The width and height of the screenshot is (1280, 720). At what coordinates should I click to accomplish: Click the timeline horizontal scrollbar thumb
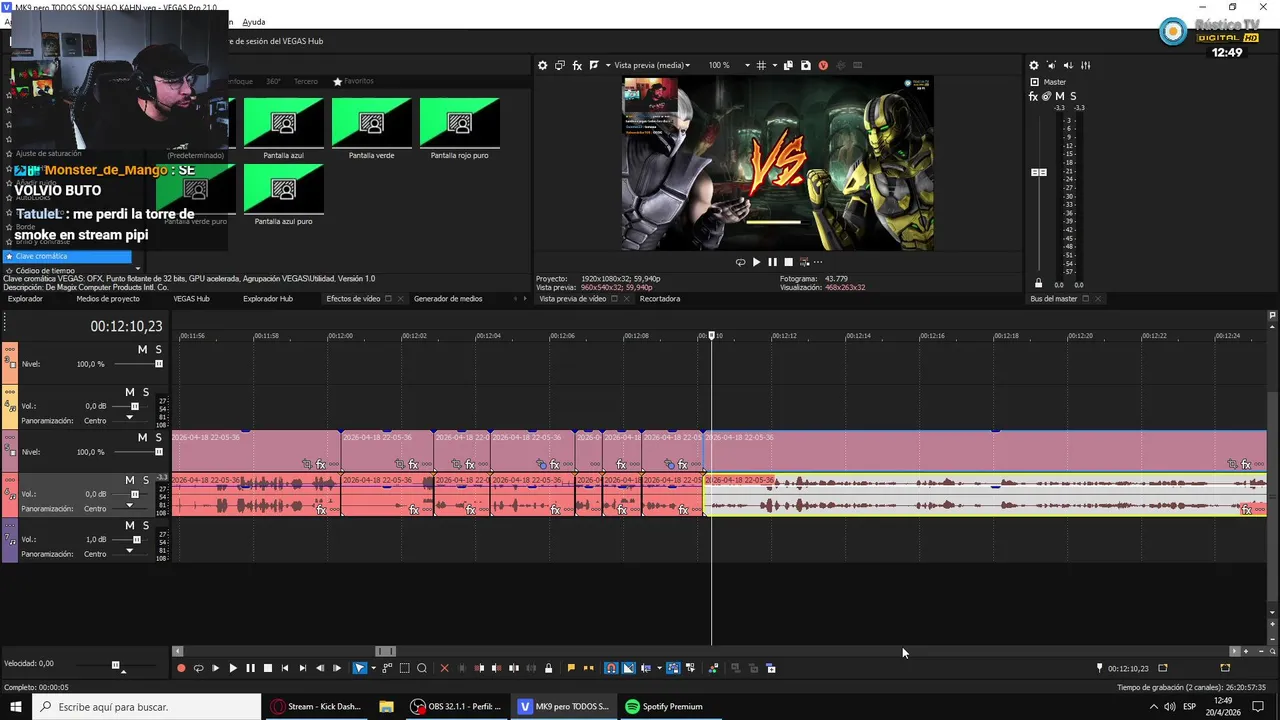tap(385, 651)
